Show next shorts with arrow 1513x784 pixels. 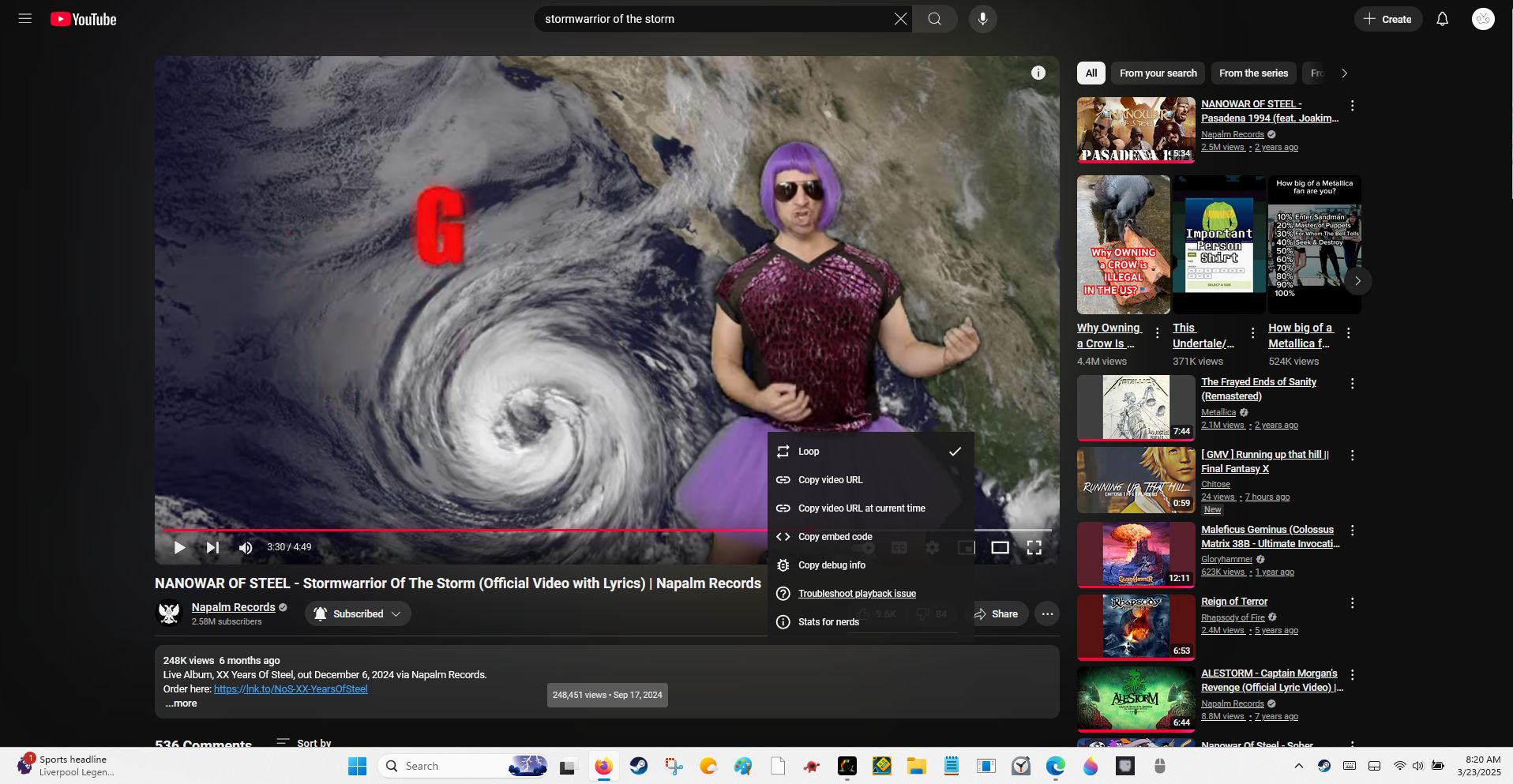pyautogui.click(x=1357, y=281)
